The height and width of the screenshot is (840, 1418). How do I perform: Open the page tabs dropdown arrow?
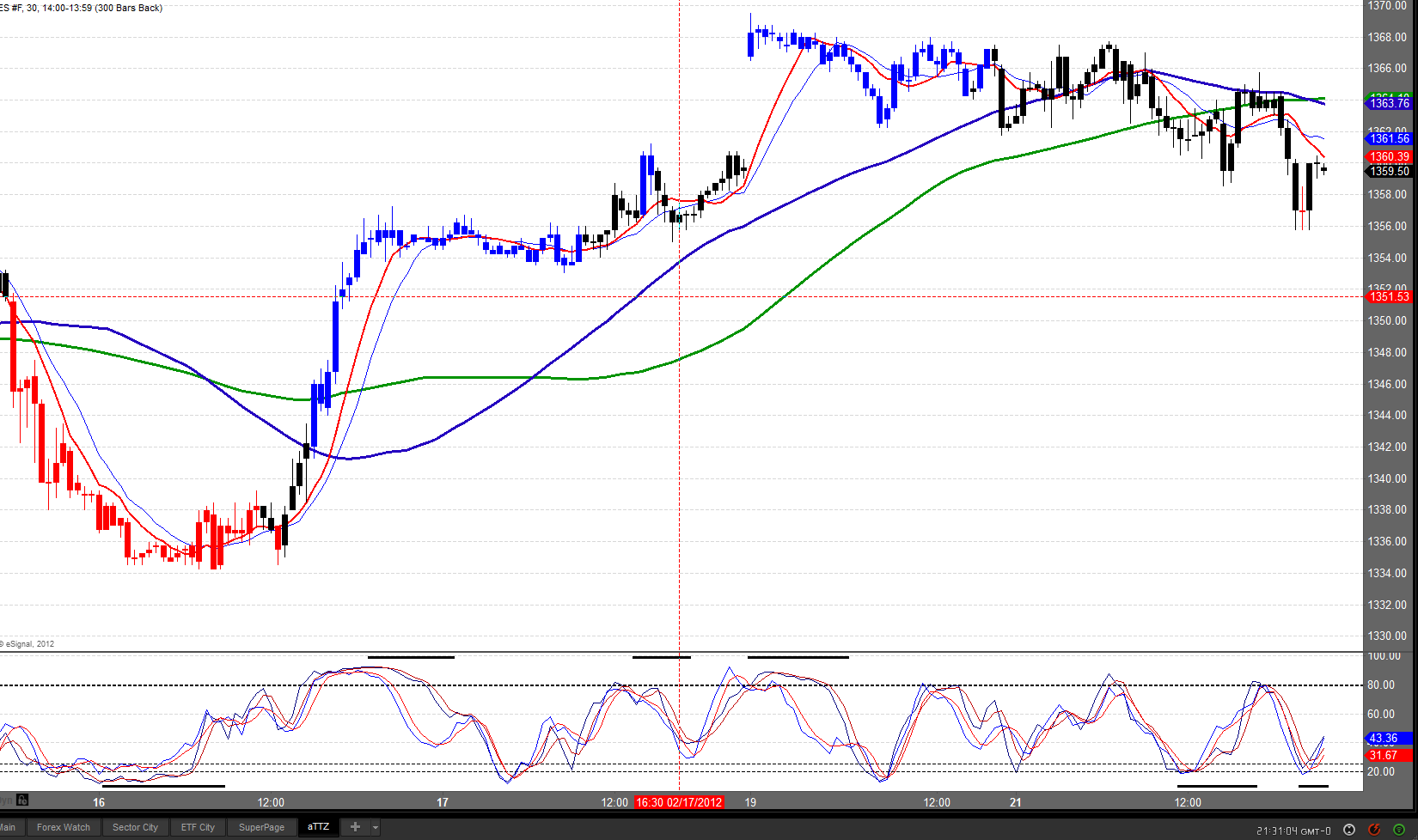pos(376,827)
